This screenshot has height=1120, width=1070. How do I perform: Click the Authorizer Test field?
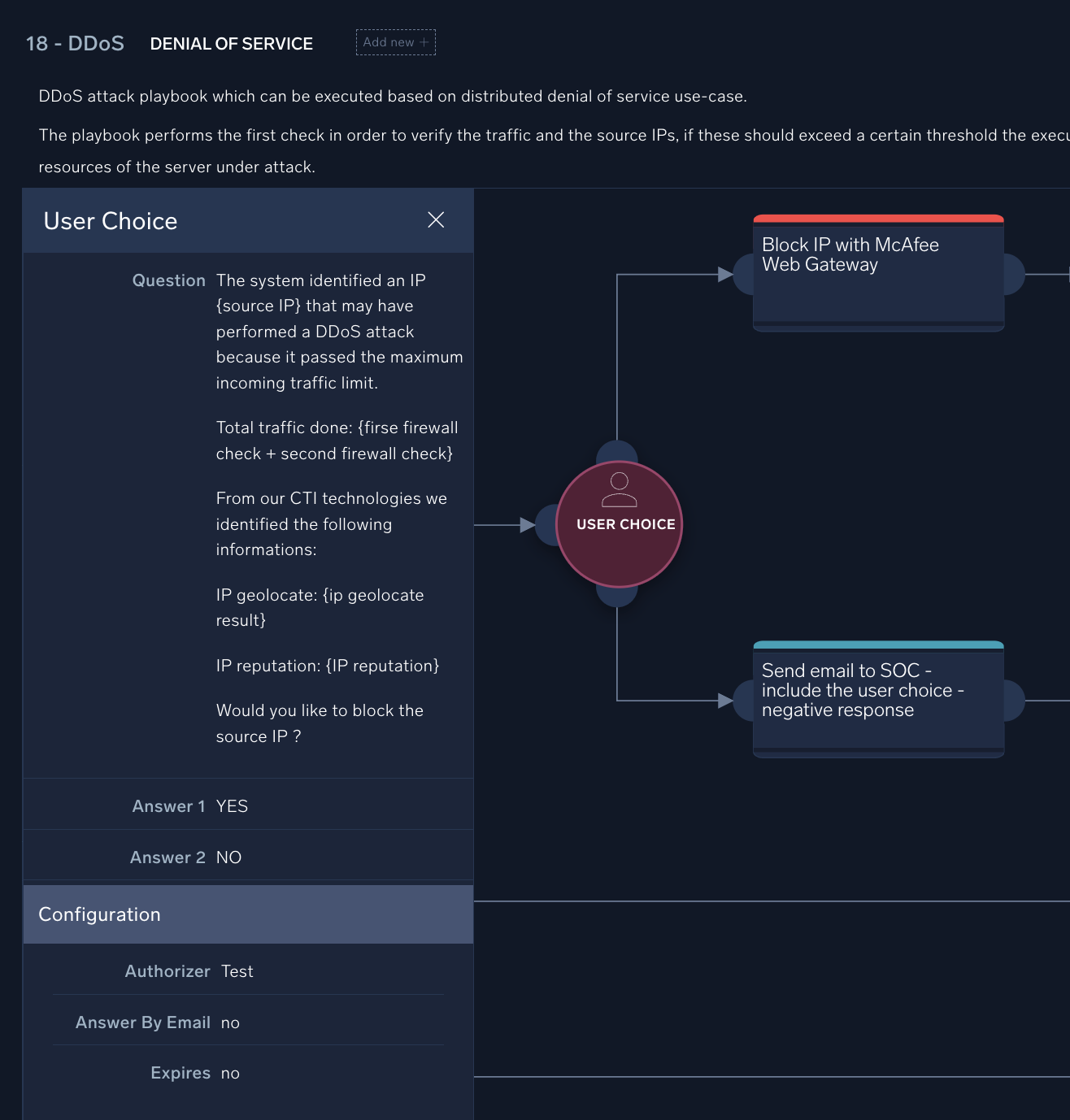click(237, 970)
